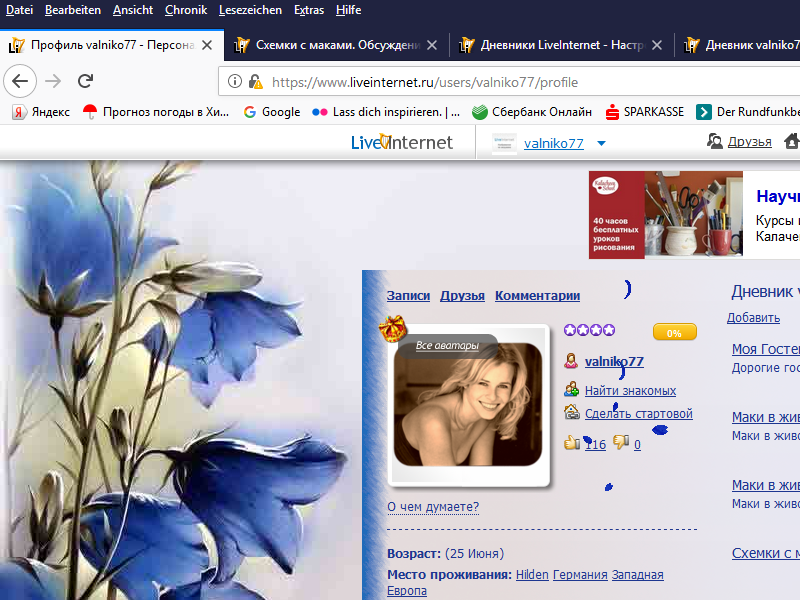This screenshot has height=600, width=800.
Task: Click the 0 dislikes count
Action: click(x=637, y=444)
